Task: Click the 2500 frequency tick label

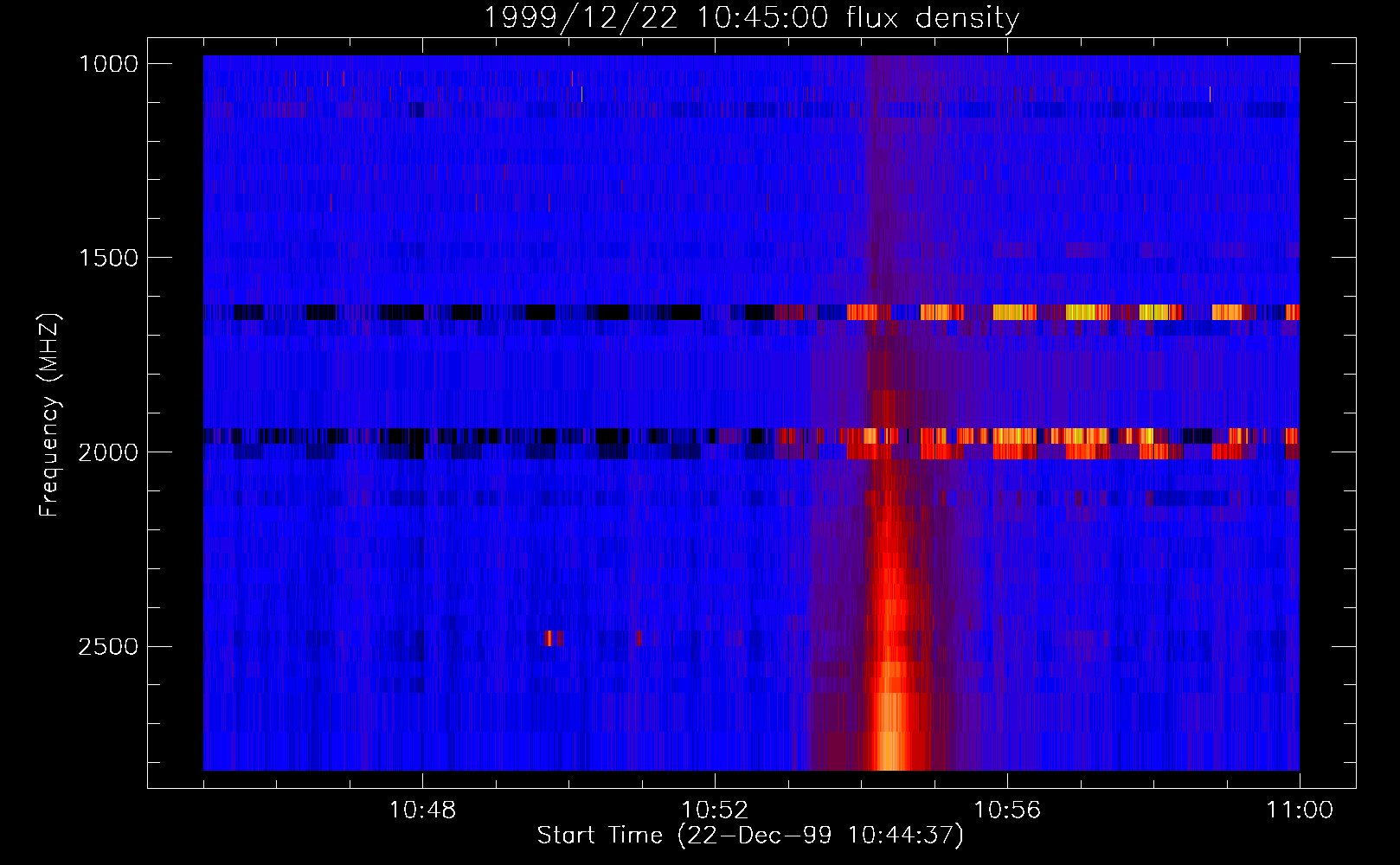Action: pos(108,647)
